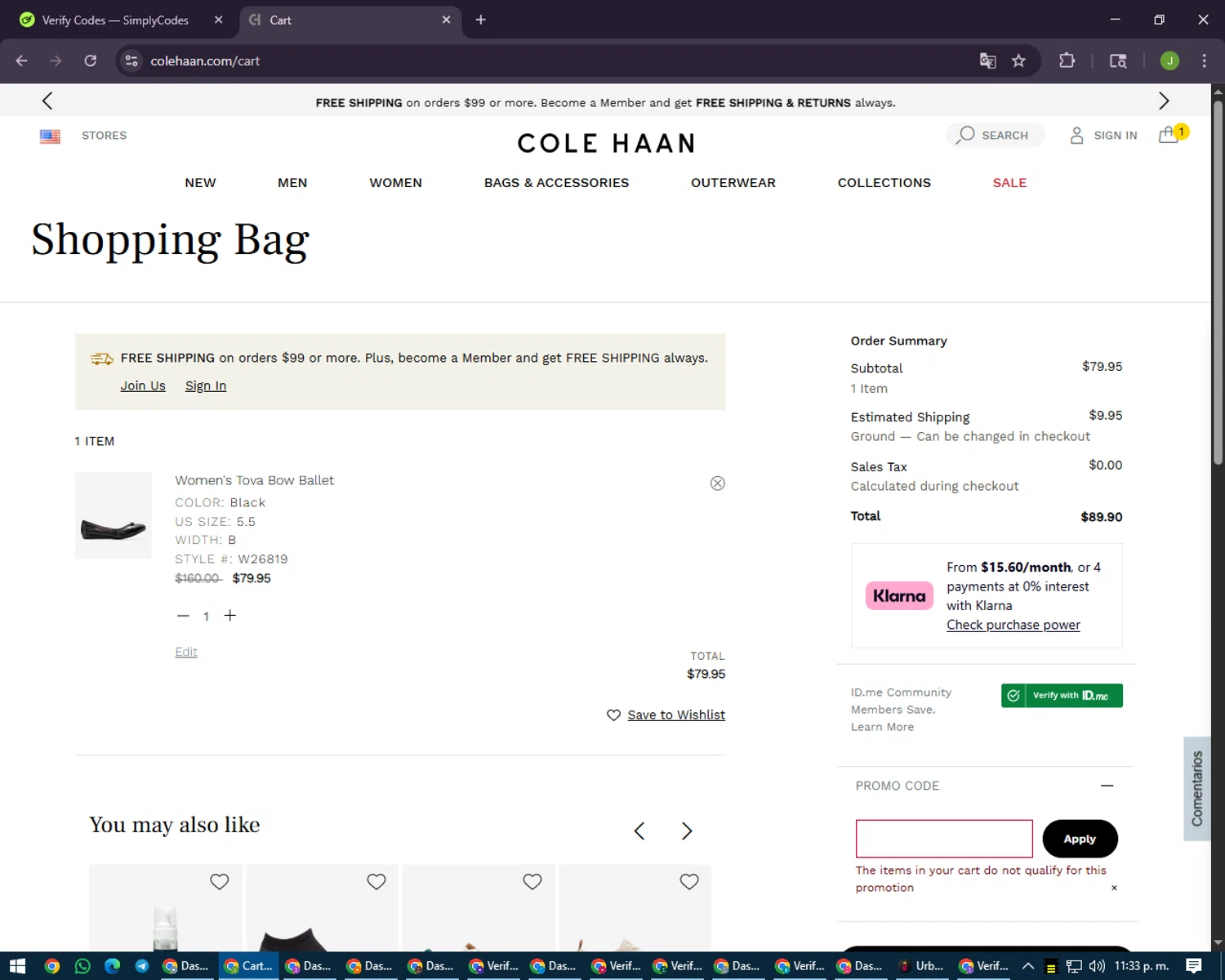Open the taskbar volume control

point(1097,966)
